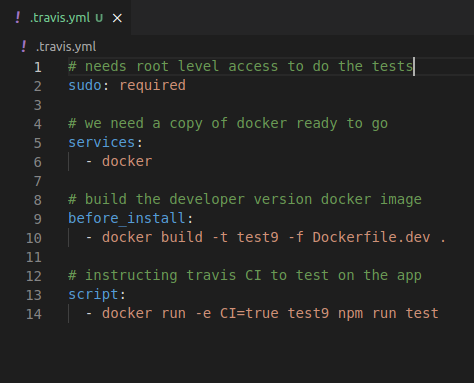Click the YAML icon in the breadcrumb
This screenshot has height=383, width=474.
[24, 46]
